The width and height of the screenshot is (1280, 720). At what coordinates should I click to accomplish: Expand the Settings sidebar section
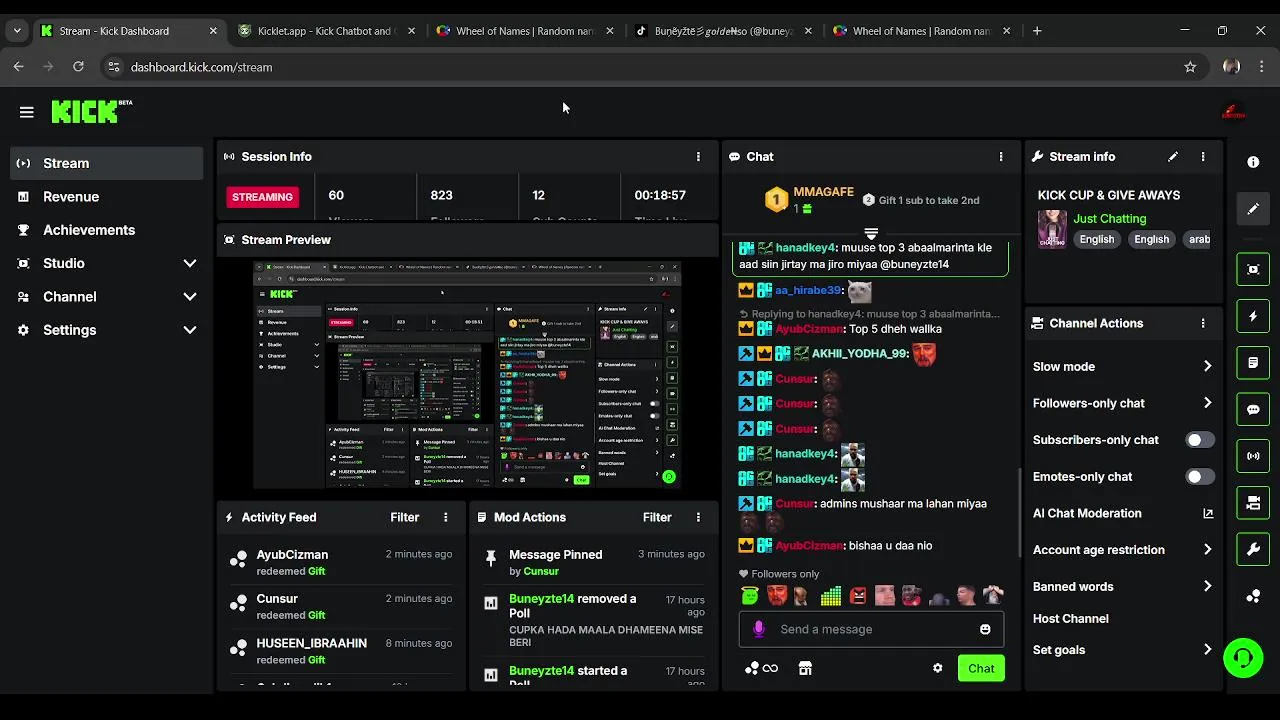[107, 330]
